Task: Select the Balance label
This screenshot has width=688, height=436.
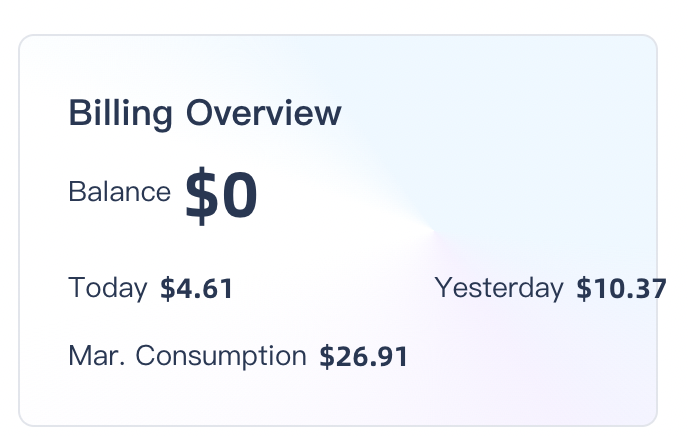Action: coord(119,192)
